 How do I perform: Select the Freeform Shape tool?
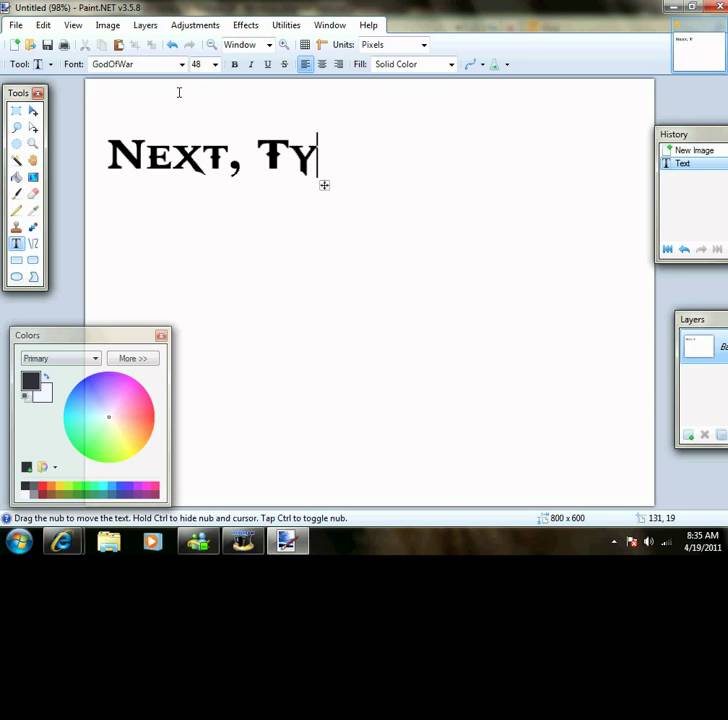coord(33,277)
